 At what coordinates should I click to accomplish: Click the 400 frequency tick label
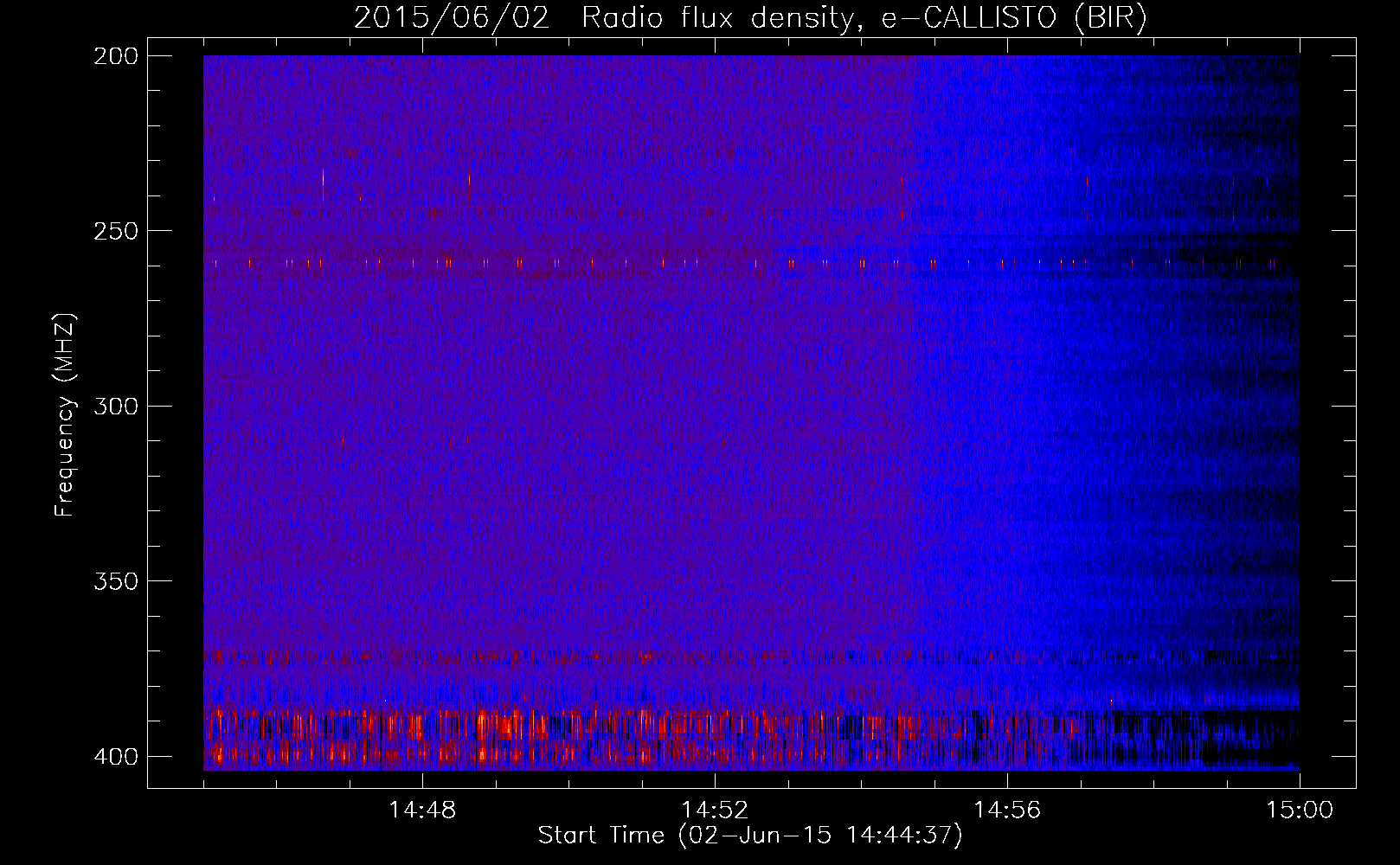(x=115, y=756)
